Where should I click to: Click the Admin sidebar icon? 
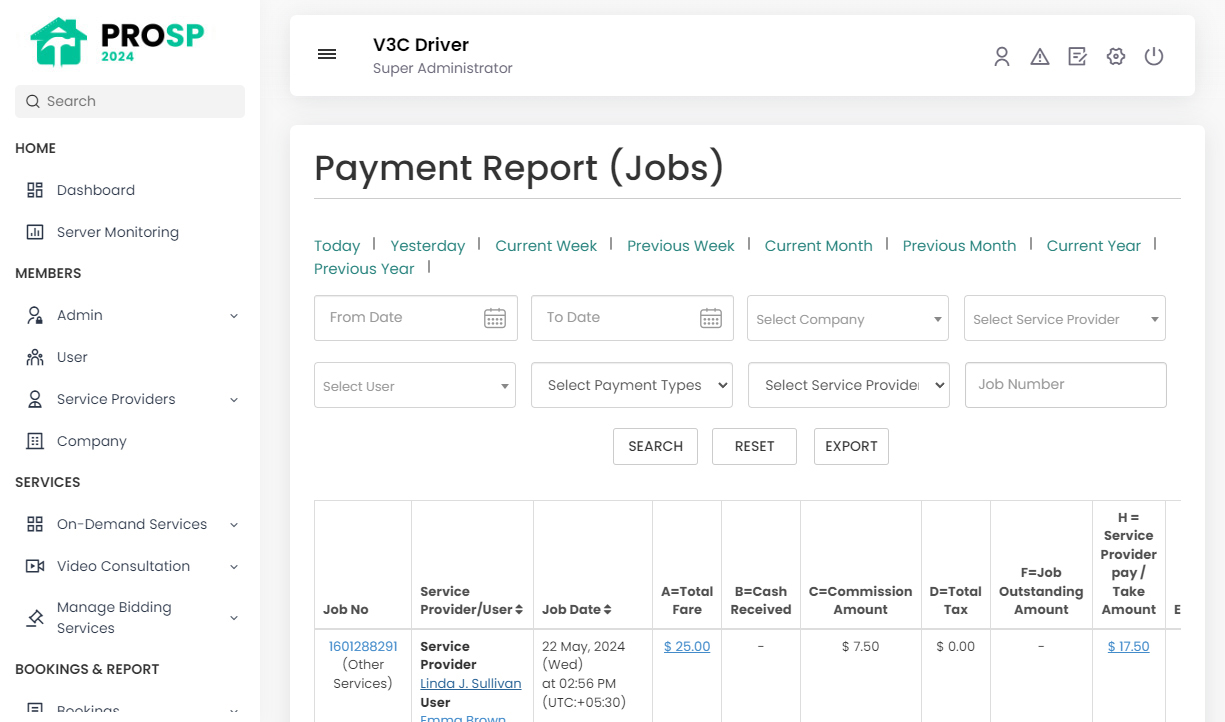pos(35,315)
